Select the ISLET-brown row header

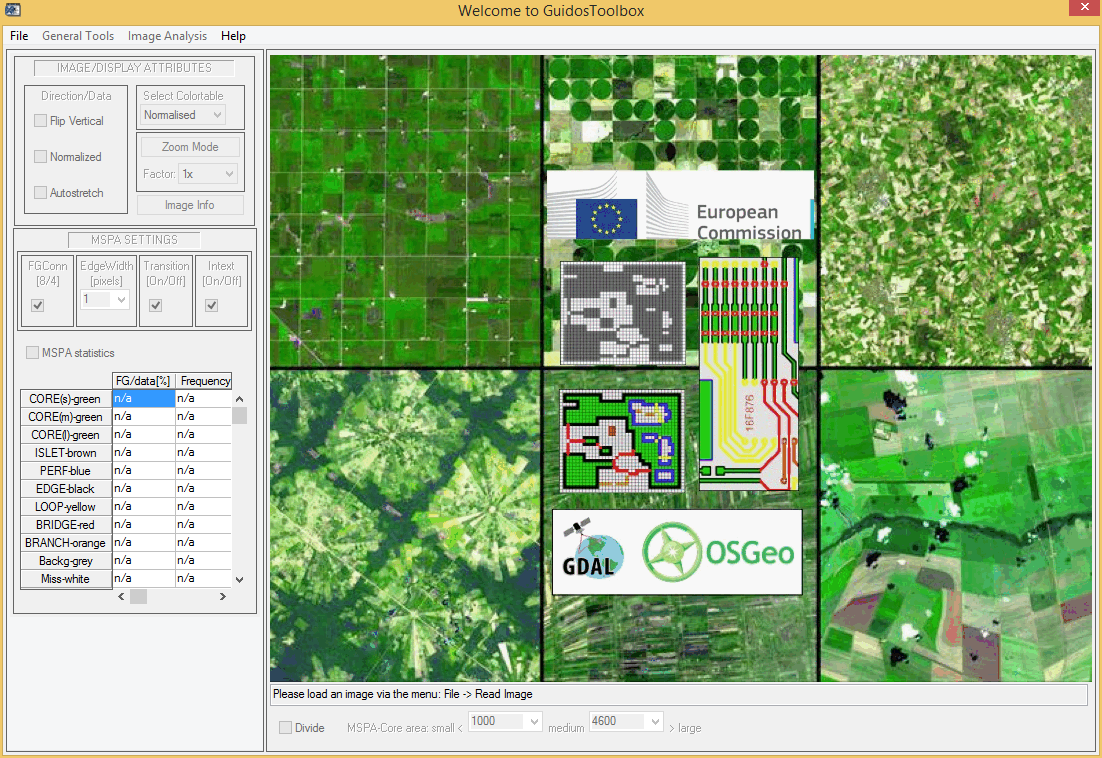pos(66,453)
